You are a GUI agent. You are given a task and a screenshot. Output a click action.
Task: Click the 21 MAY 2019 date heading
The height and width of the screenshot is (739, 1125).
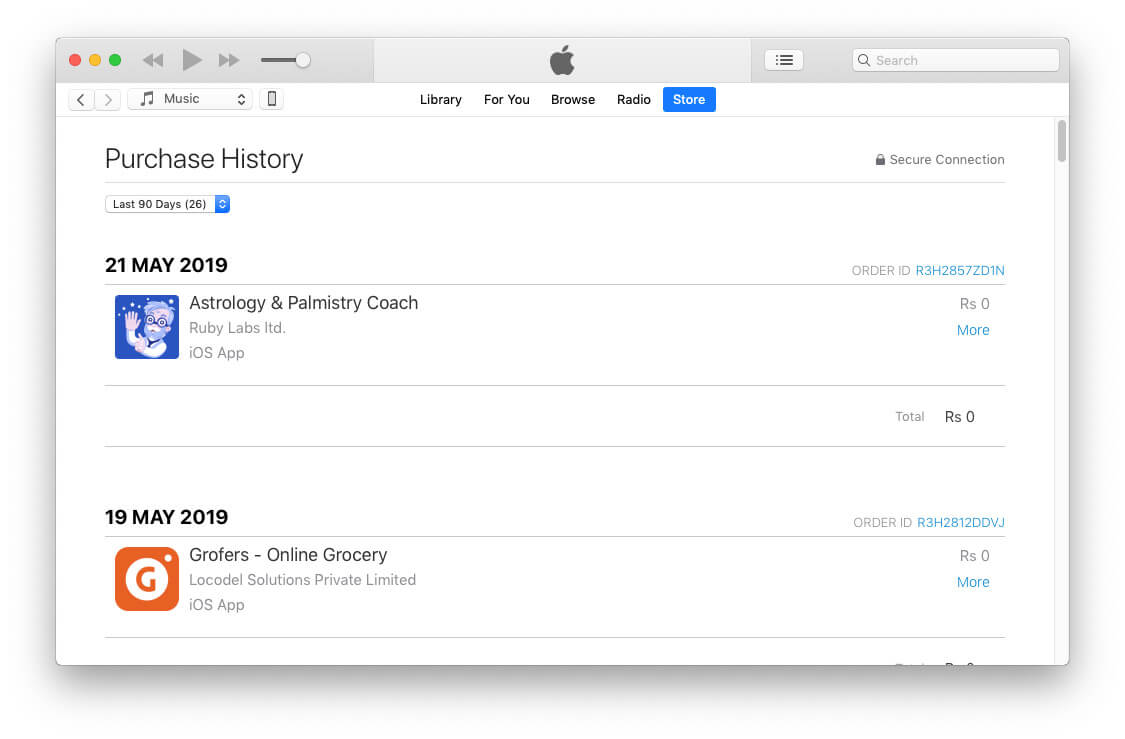pyautogui.click(x=166, y=265)
